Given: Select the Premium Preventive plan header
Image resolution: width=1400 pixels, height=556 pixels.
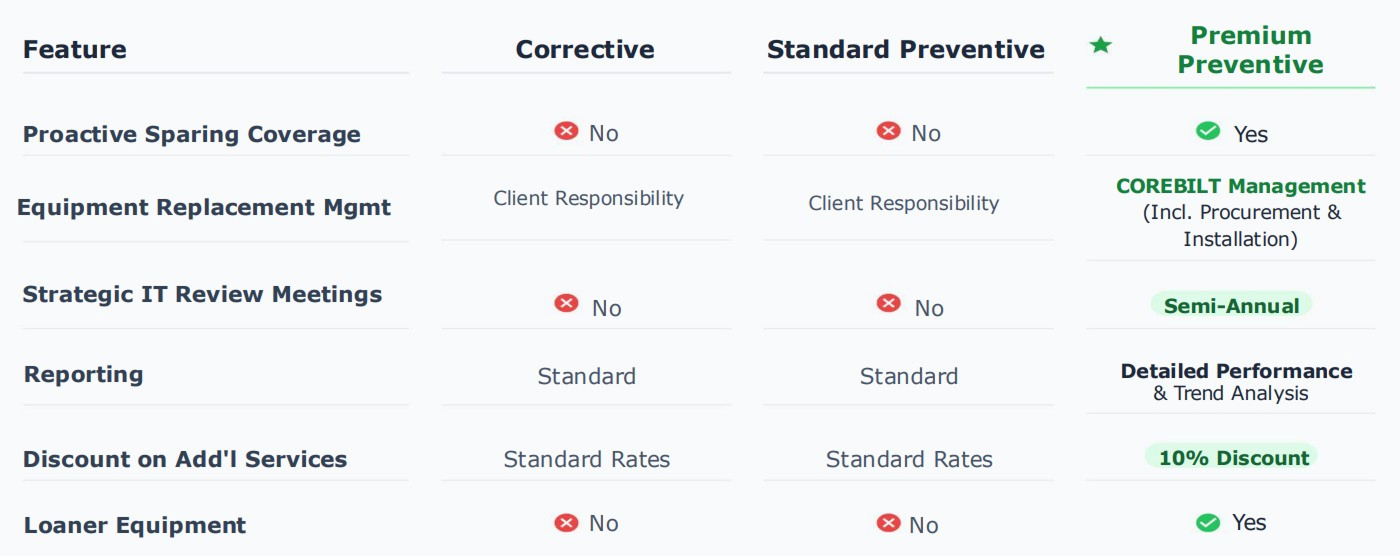Looking at the screenshot, I should click(1250, 50).
